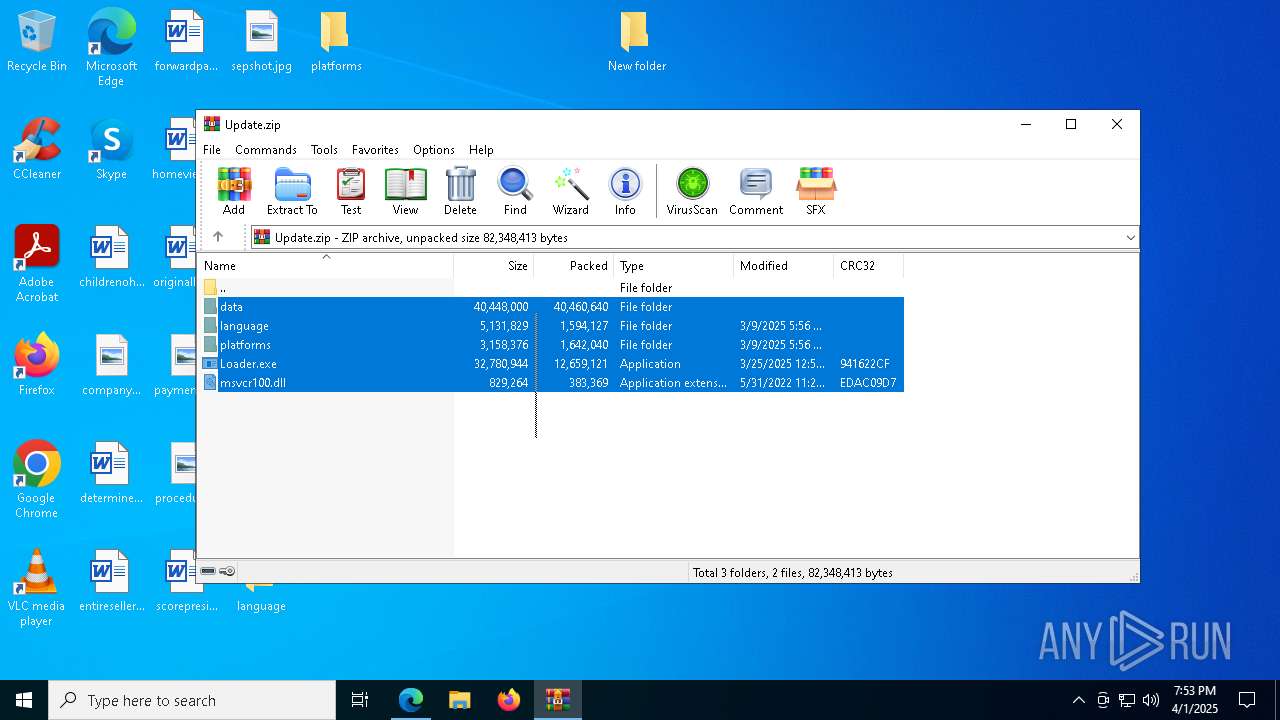This screenshot has width=1280, height=720.
Task: Select Firefox desktop shortcut
Action: coord(37,364)
